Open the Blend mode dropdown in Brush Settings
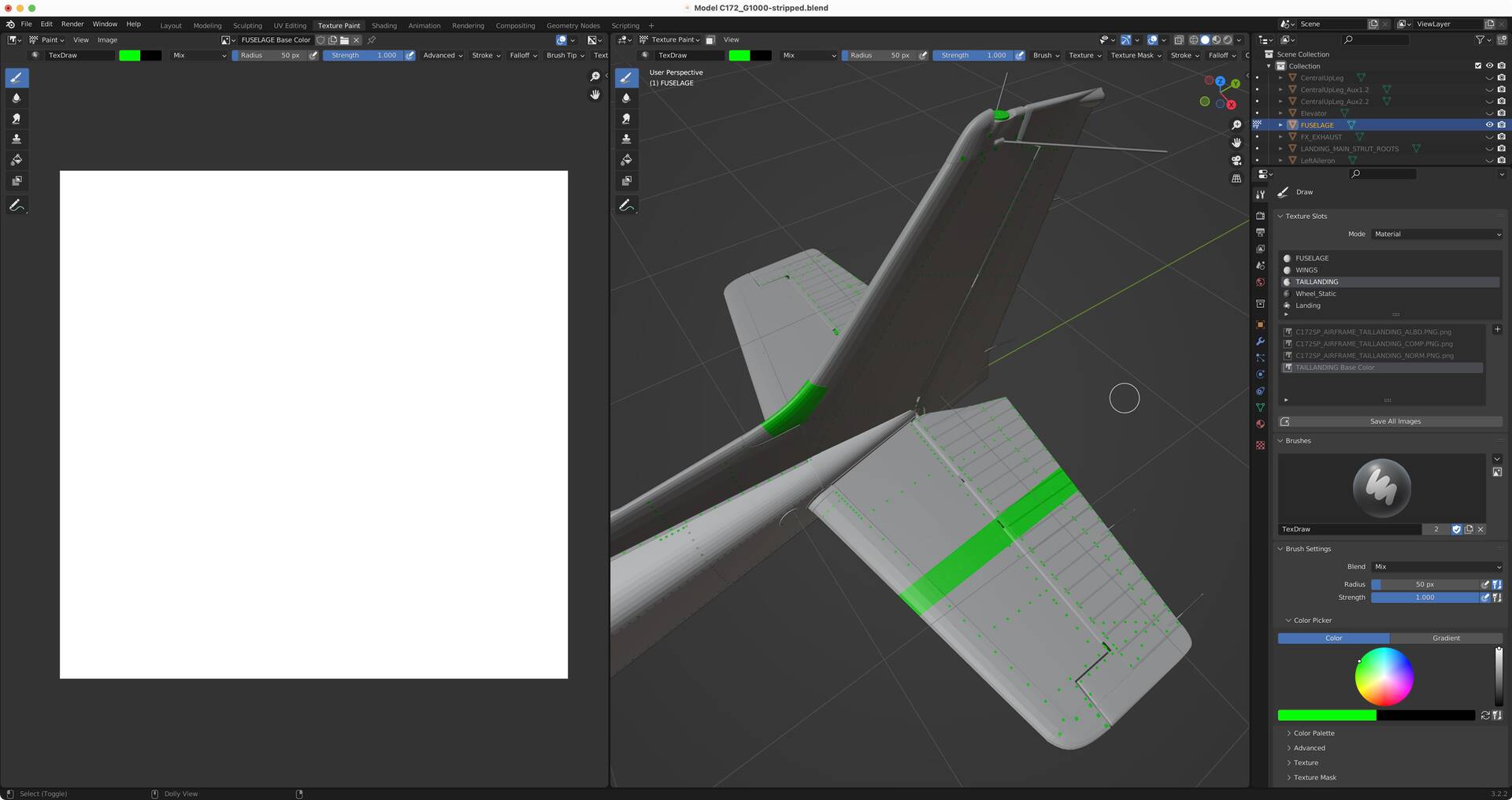1512x800 pixels. [x=1436, y=566]
